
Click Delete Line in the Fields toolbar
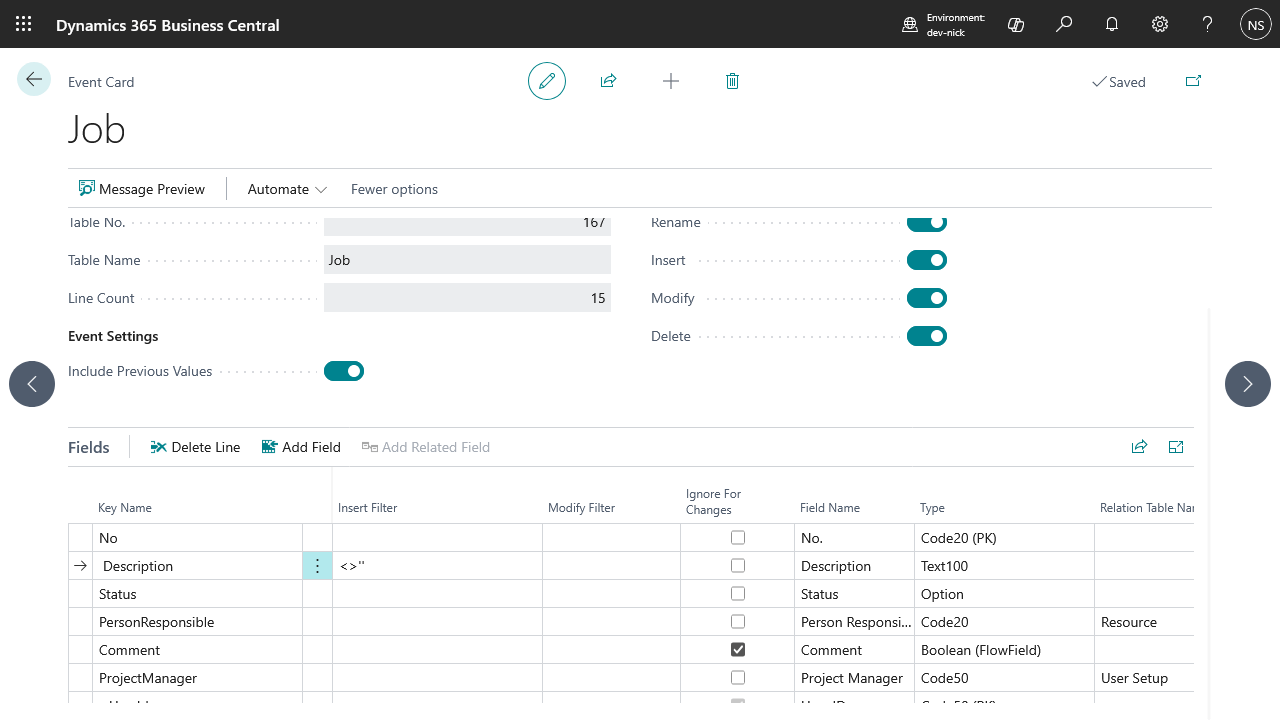coord(195,447)
